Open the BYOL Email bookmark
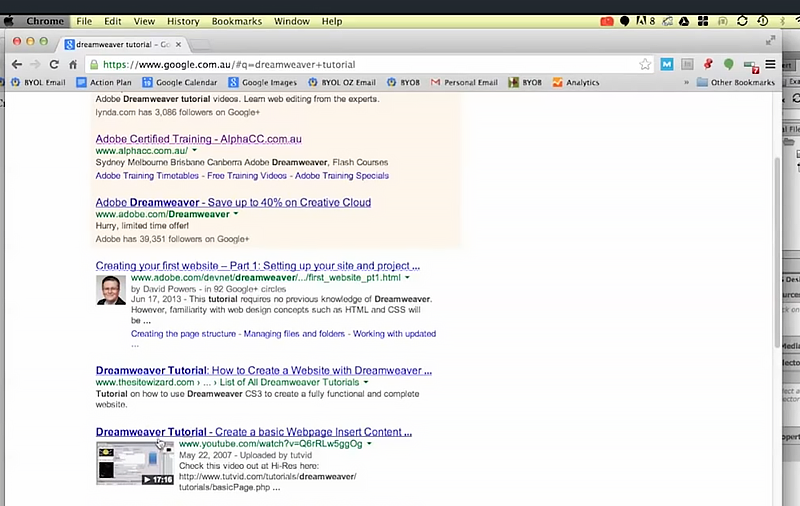 click(38, 82)
